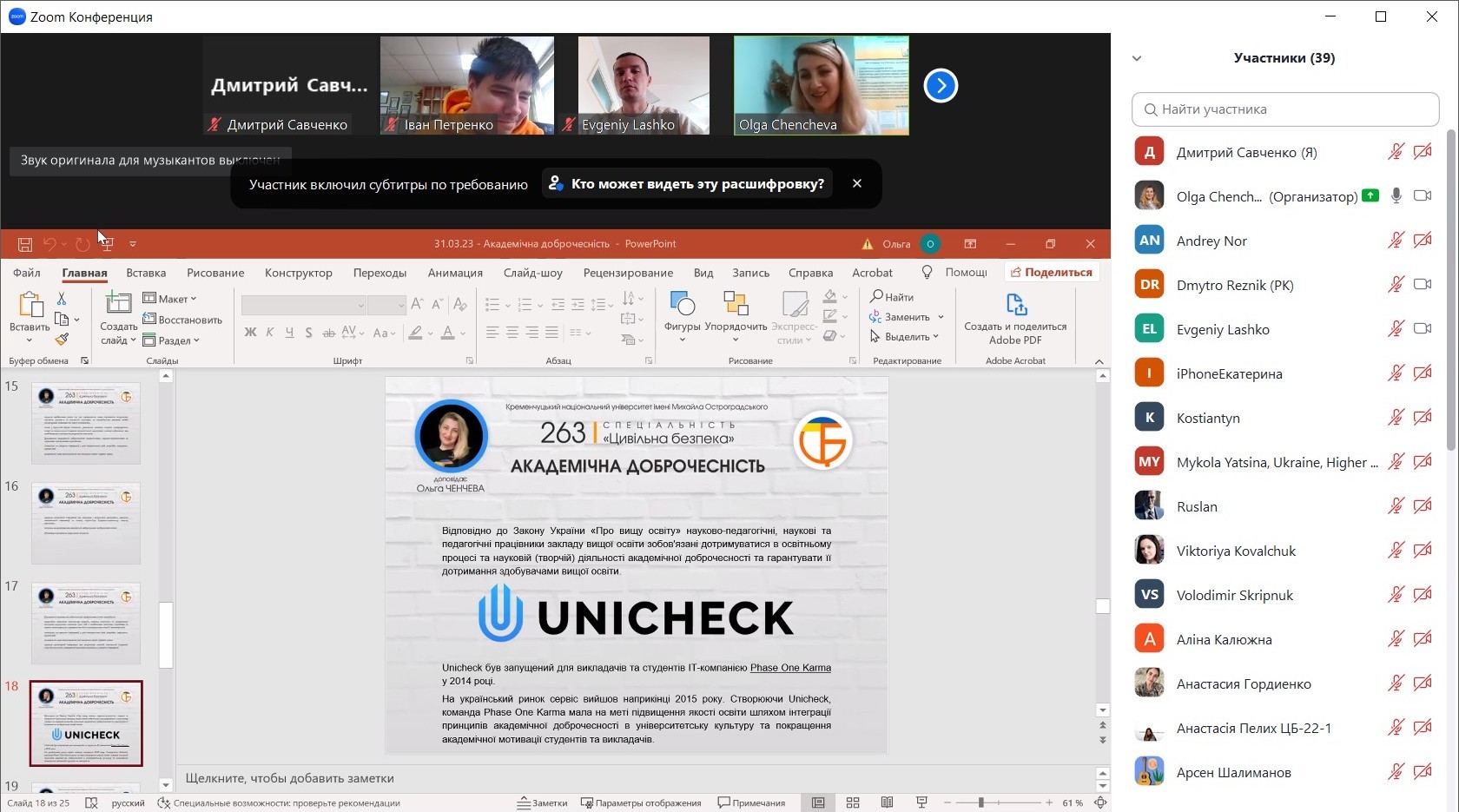Click the Redo arrow in PowerPoint toolbar

click(x=83, y=245)
